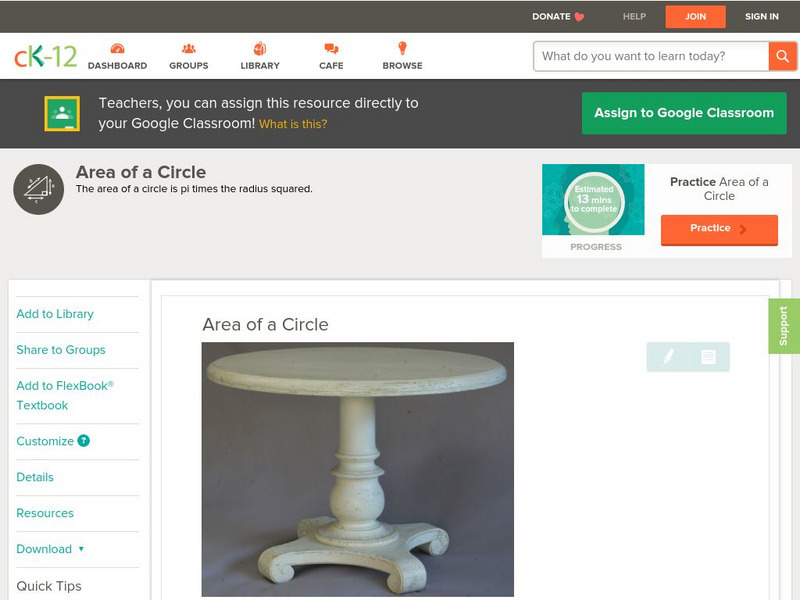Click the Customize help question mark
Viewport: 800px width, 600px height.
click(x=84, y=441)
